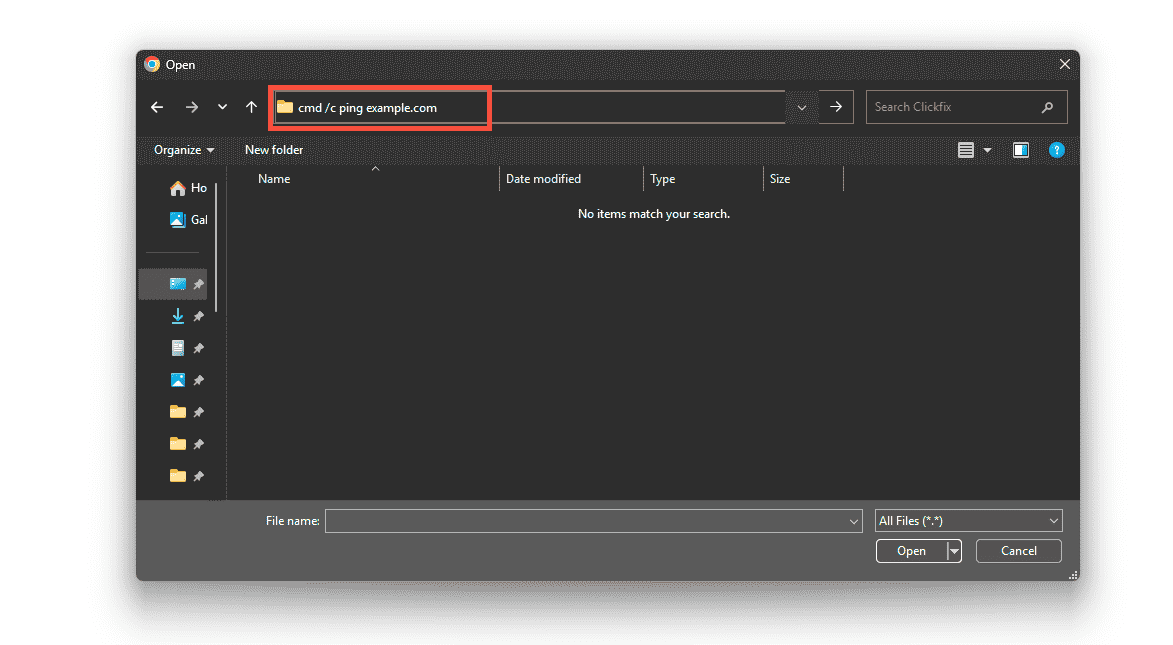Unpin the Downloads folder pin icon
Screen dimensions: 1173x645
pos(199,315)
